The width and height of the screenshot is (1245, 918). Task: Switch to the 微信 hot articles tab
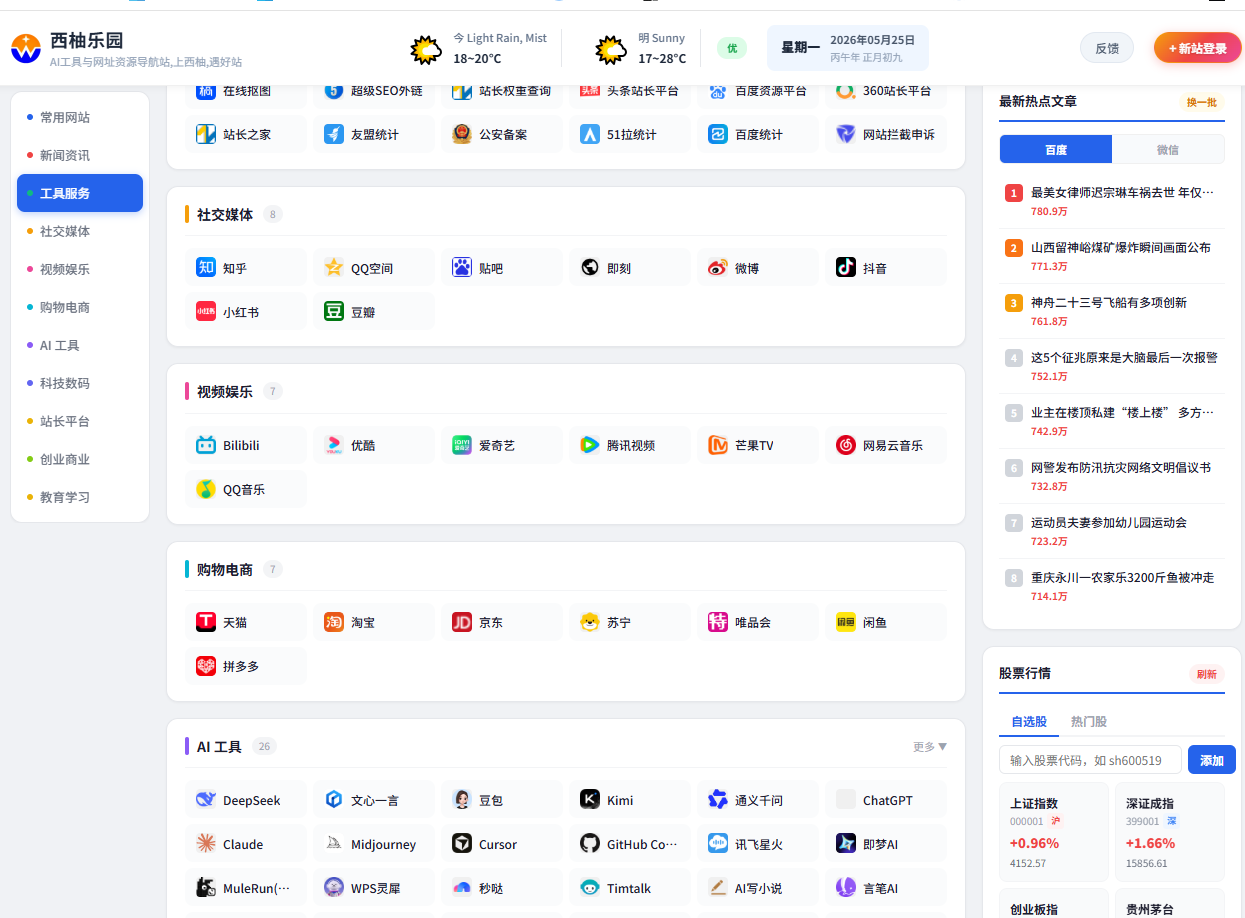[x=1168, y=149]
